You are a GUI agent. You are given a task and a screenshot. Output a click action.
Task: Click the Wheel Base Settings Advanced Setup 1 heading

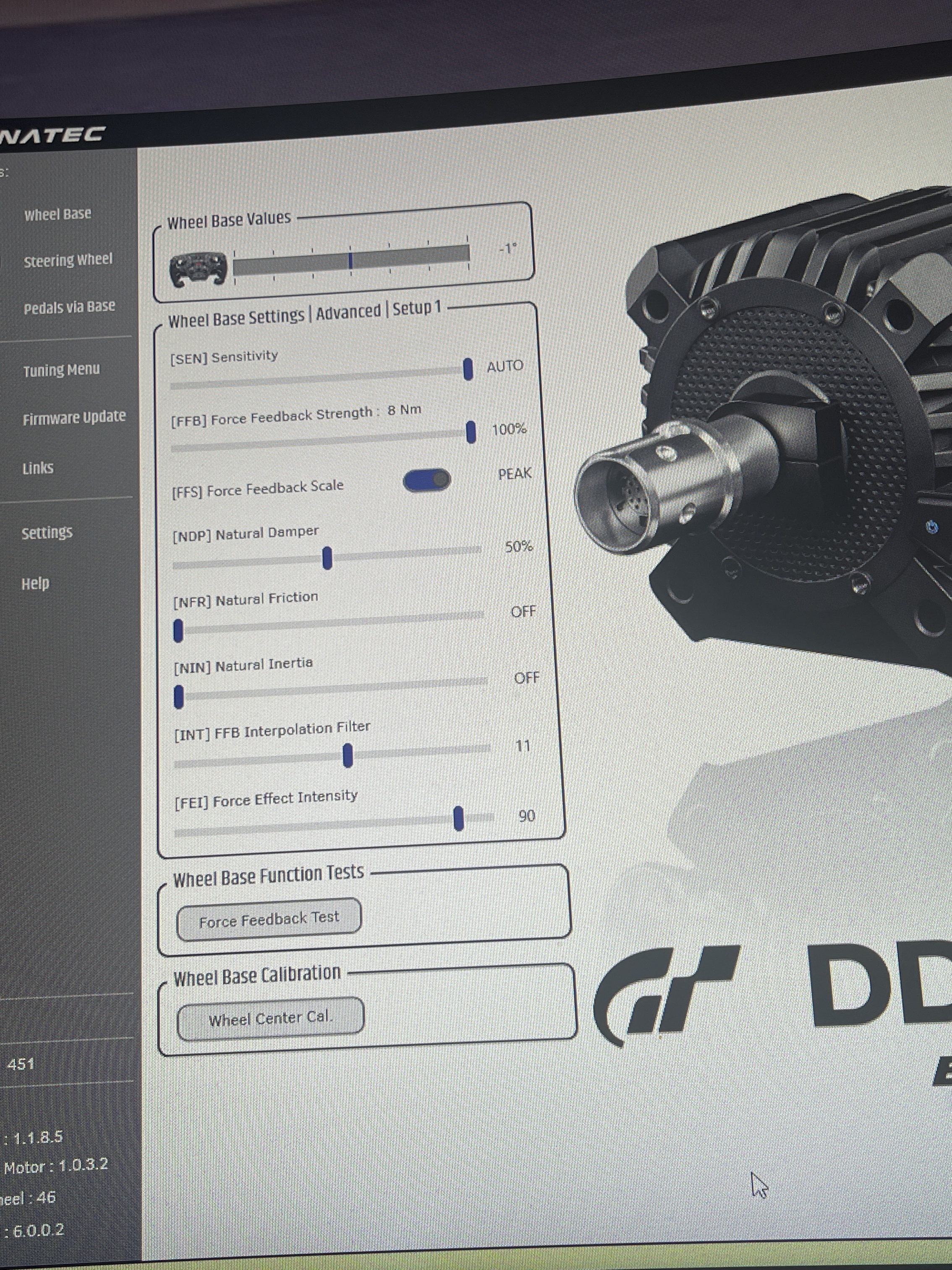pos(304,314)
